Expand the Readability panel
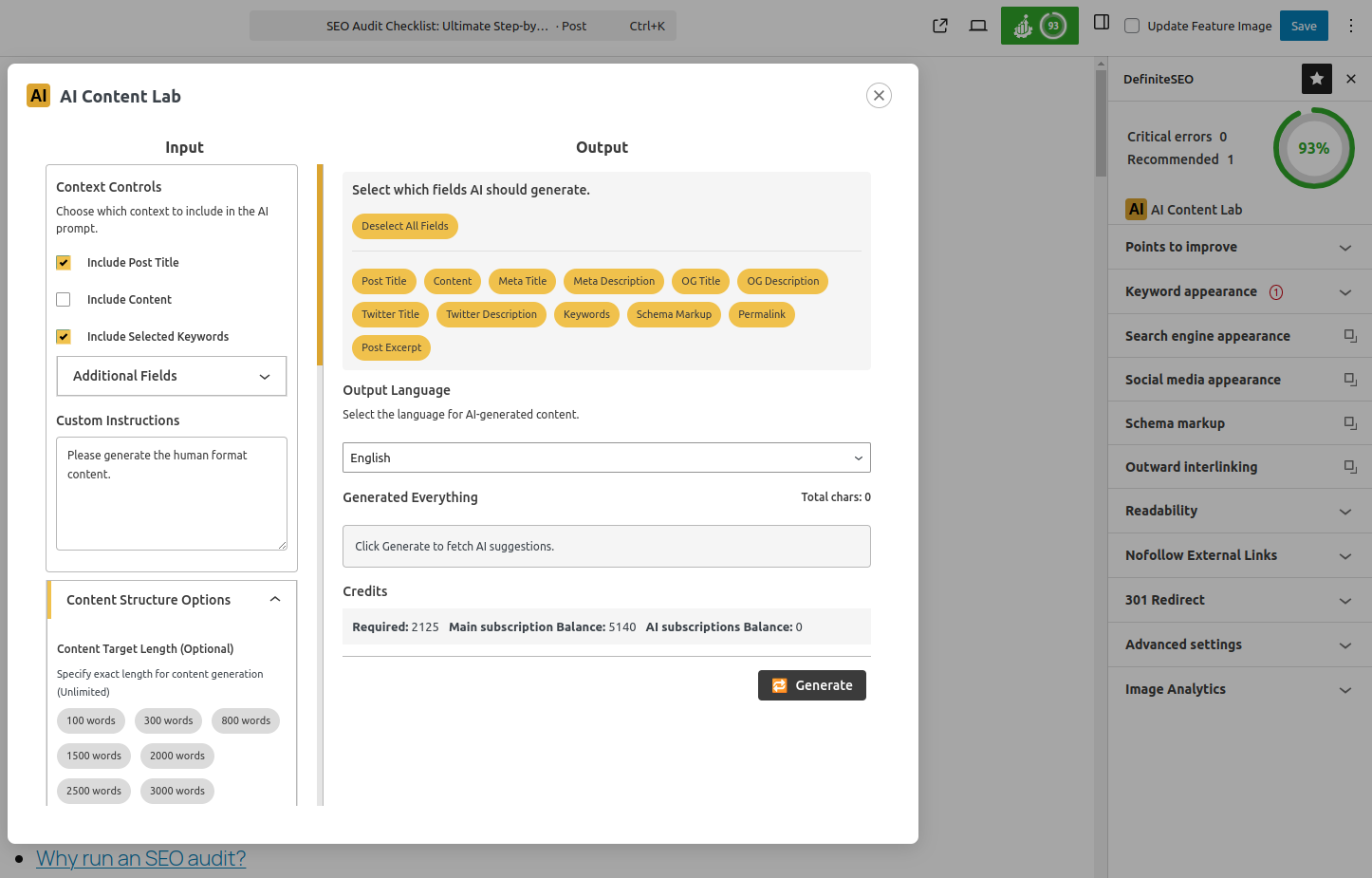 (1239, 511)
